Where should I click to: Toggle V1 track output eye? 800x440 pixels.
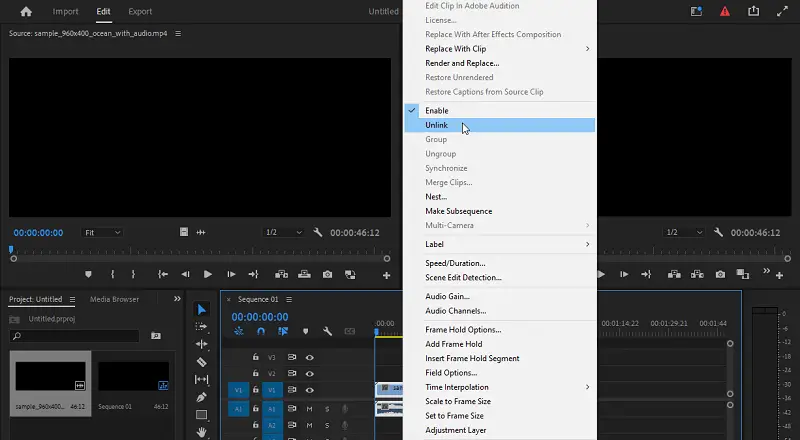[309, 390]
